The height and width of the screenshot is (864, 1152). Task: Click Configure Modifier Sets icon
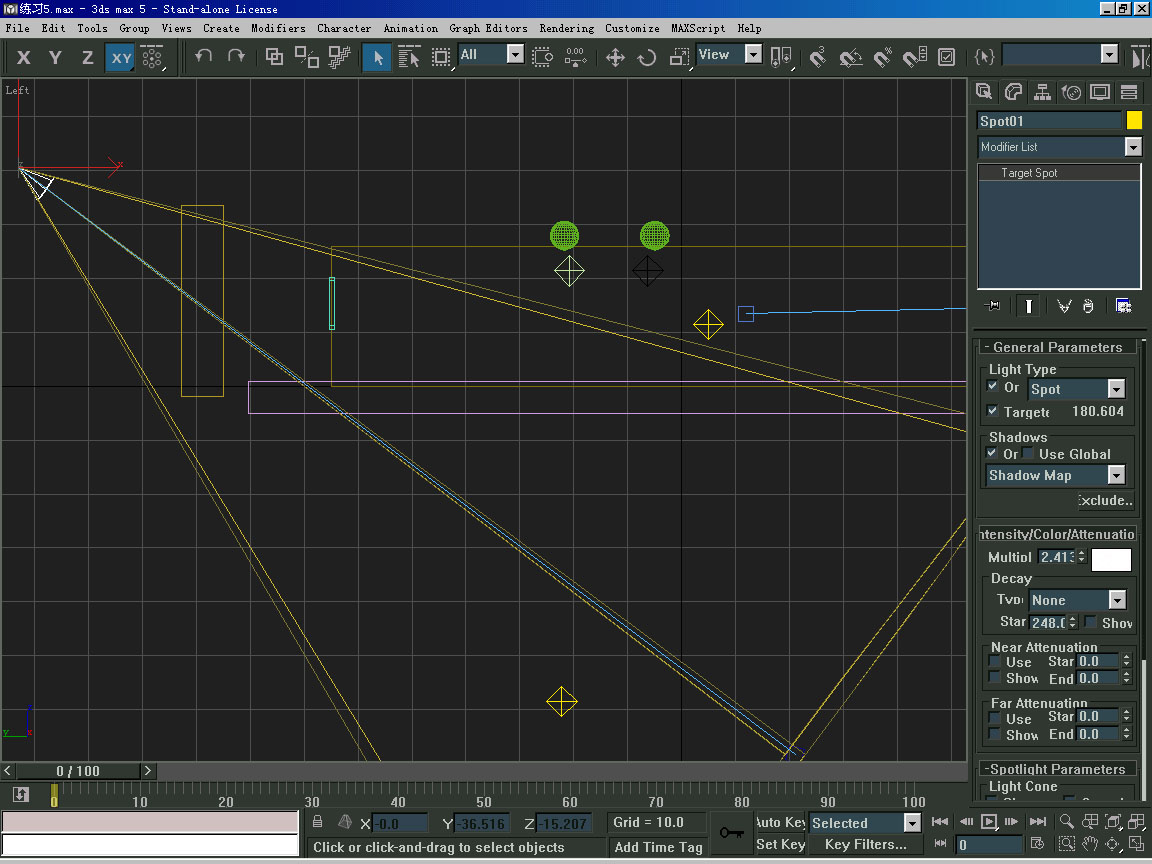[x=1123, y=306]
